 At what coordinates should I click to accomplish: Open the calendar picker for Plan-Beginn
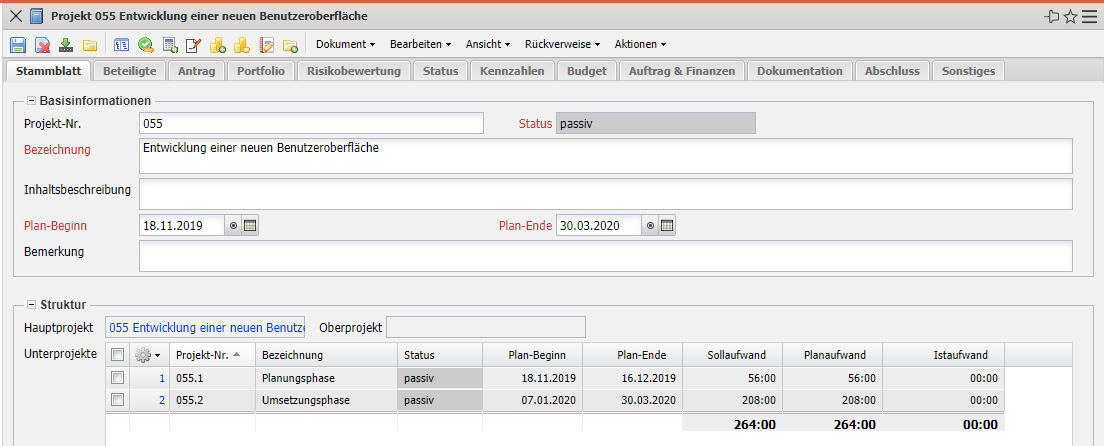coord(251,225)
